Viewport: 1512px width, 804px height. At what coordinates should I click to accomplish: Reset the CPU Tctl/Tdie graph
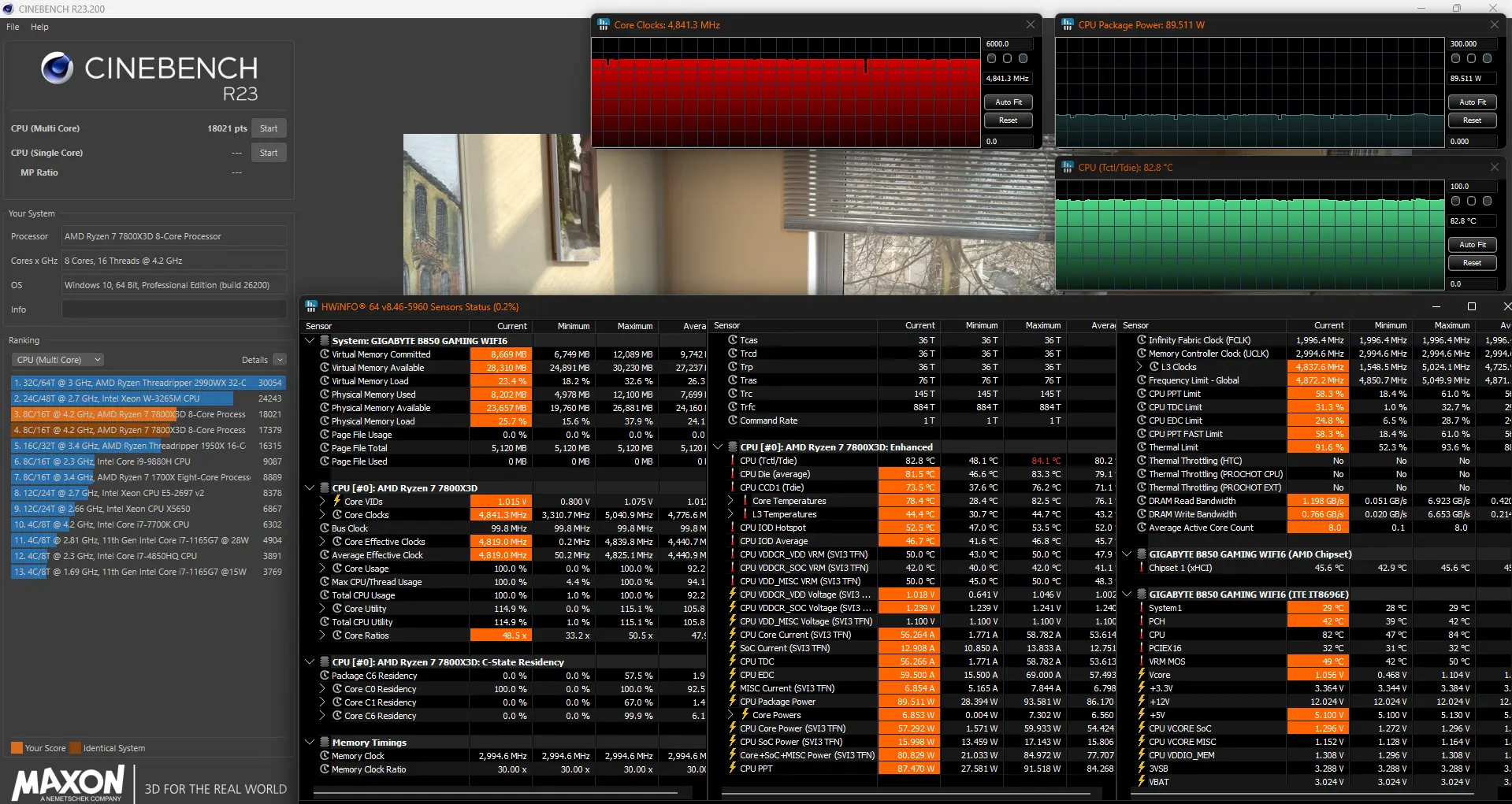pyautogui.click(x=1473, y=263)
